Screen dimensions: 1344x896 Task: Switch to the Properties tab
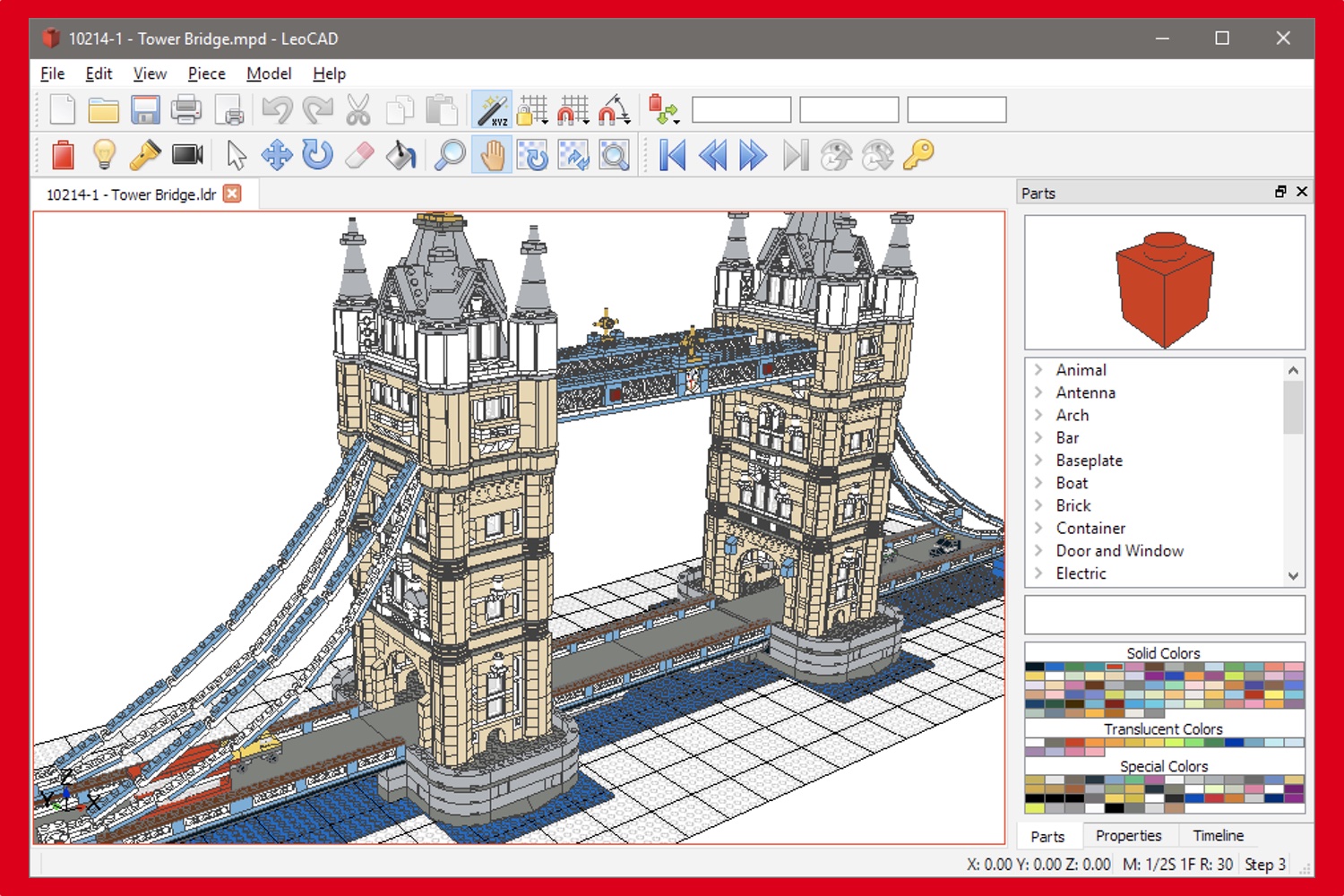[1128, 836]
